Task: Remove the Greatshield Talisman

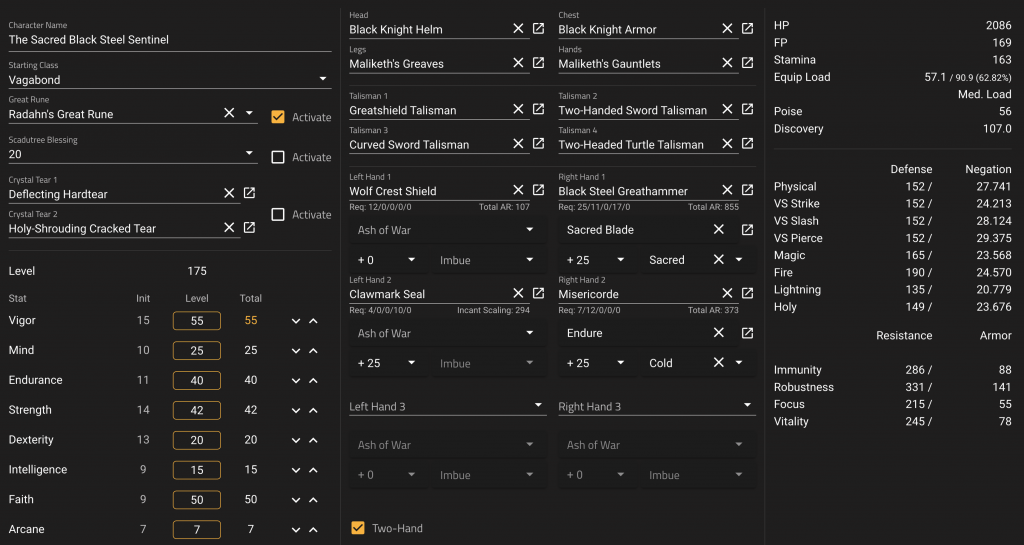Action: 518,109
